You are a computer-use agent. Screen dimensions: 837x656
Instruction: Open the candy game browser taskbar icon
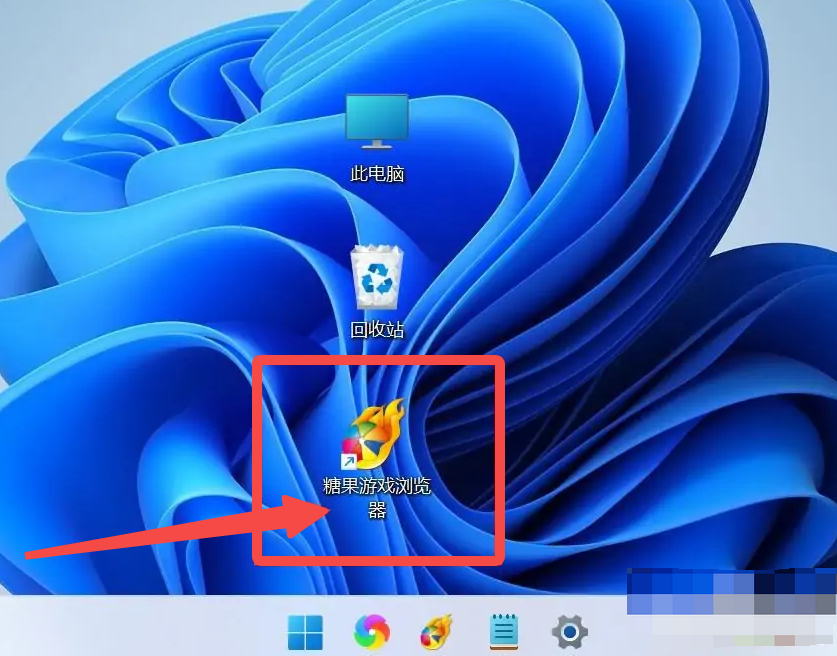[436, 631]
